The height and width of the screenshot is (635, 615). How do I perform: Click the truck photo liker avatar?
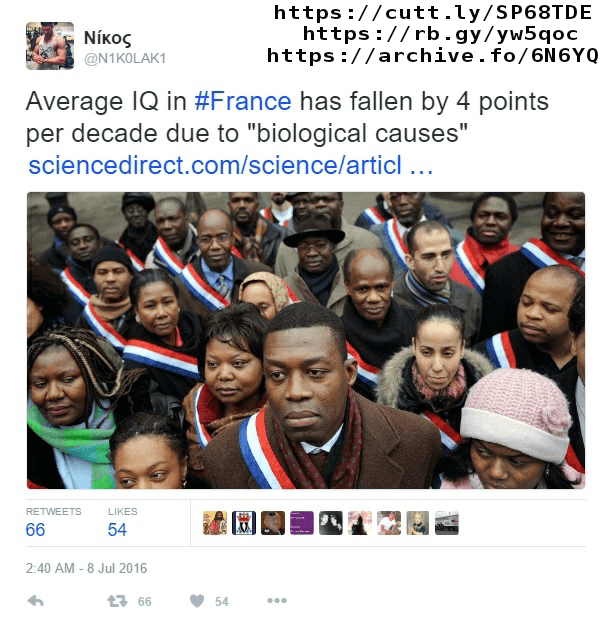pyautogui.click(x=447, y=523)
